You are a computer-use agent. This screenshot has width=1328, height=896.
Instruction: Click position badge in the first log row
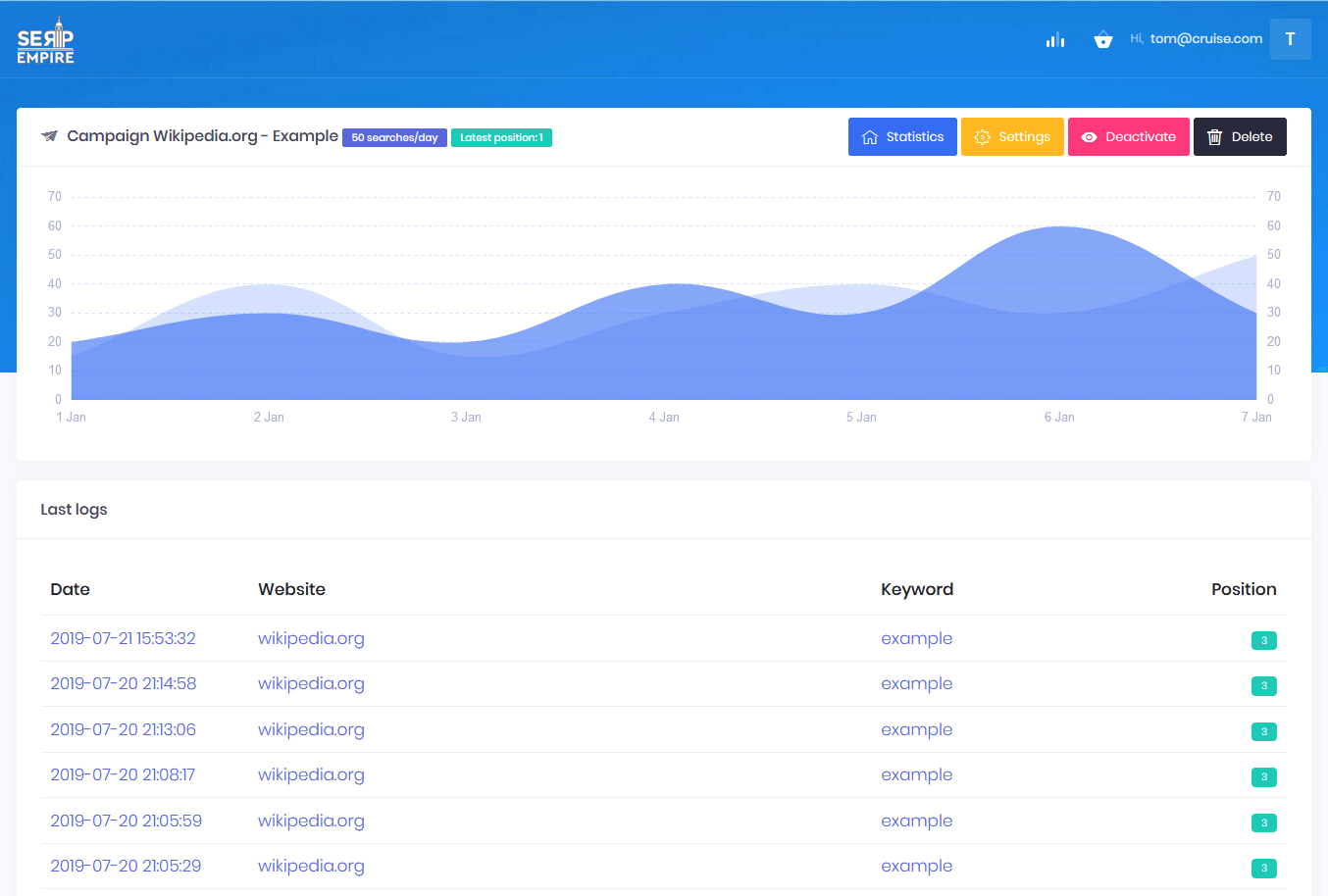tap(1263, 641)
